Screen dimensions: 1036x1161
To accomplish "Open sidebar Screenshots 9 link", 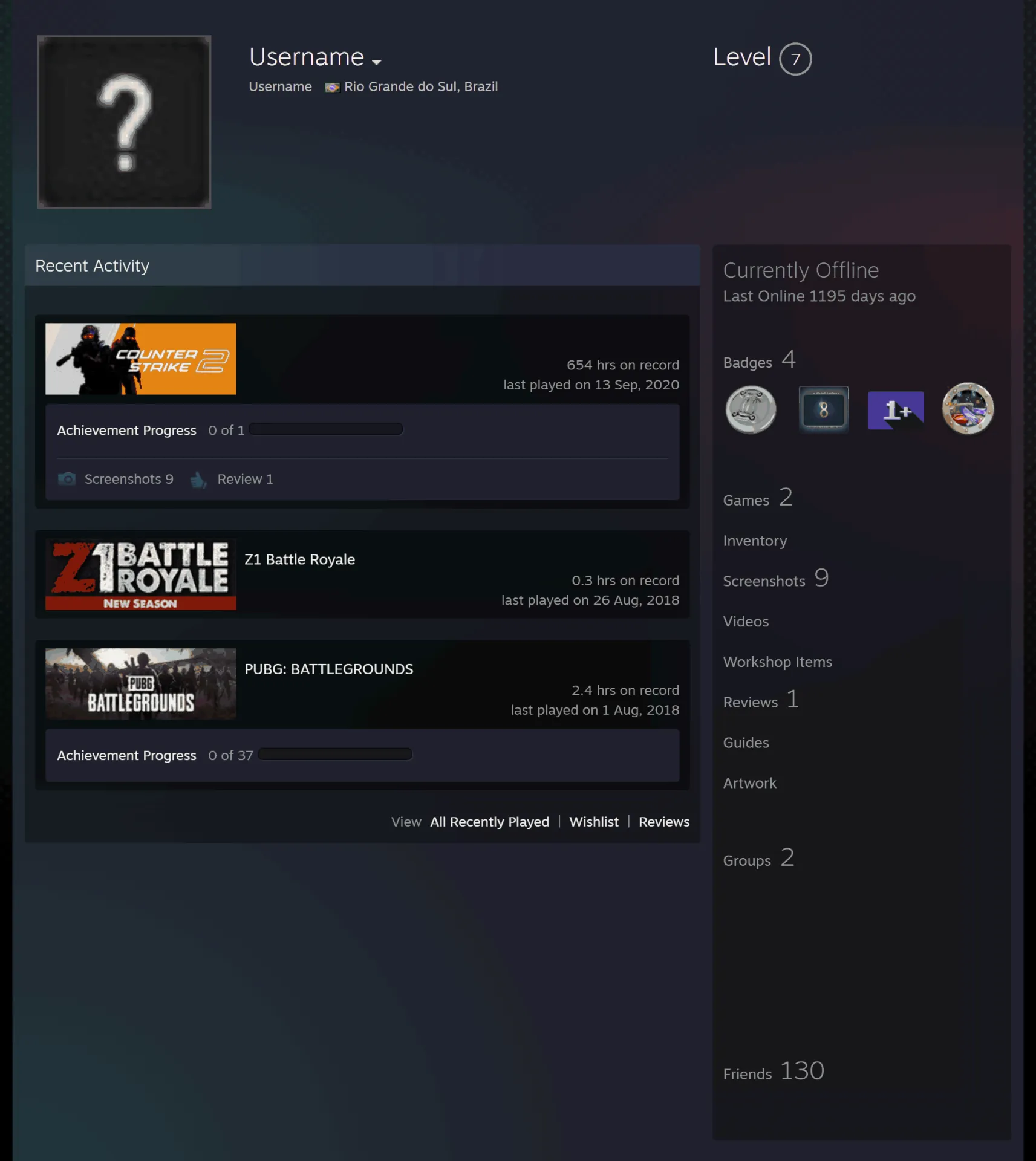I will pos(775,579).
